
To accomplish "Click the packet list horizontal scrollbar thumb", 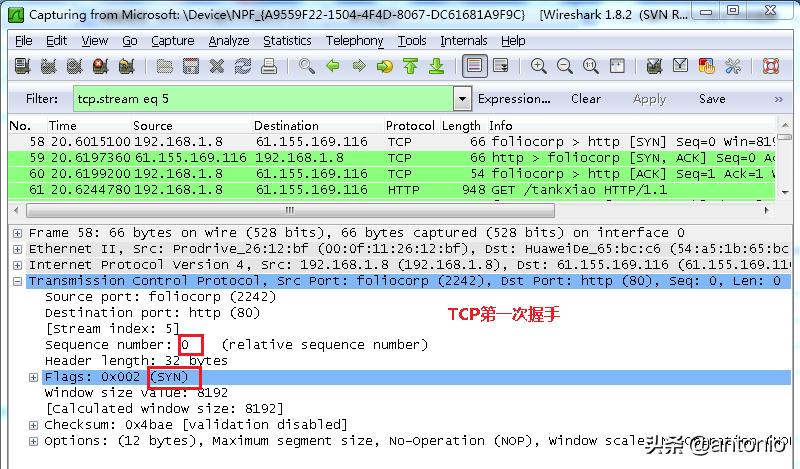I will point(290,210).
